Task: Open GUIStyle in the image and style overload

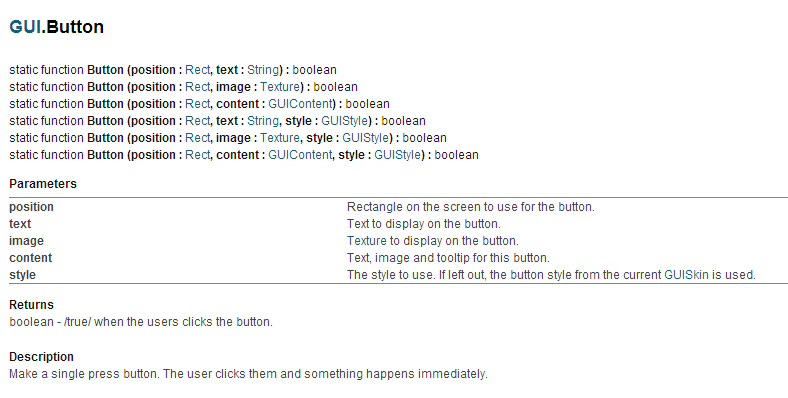Action: (366, 138)
